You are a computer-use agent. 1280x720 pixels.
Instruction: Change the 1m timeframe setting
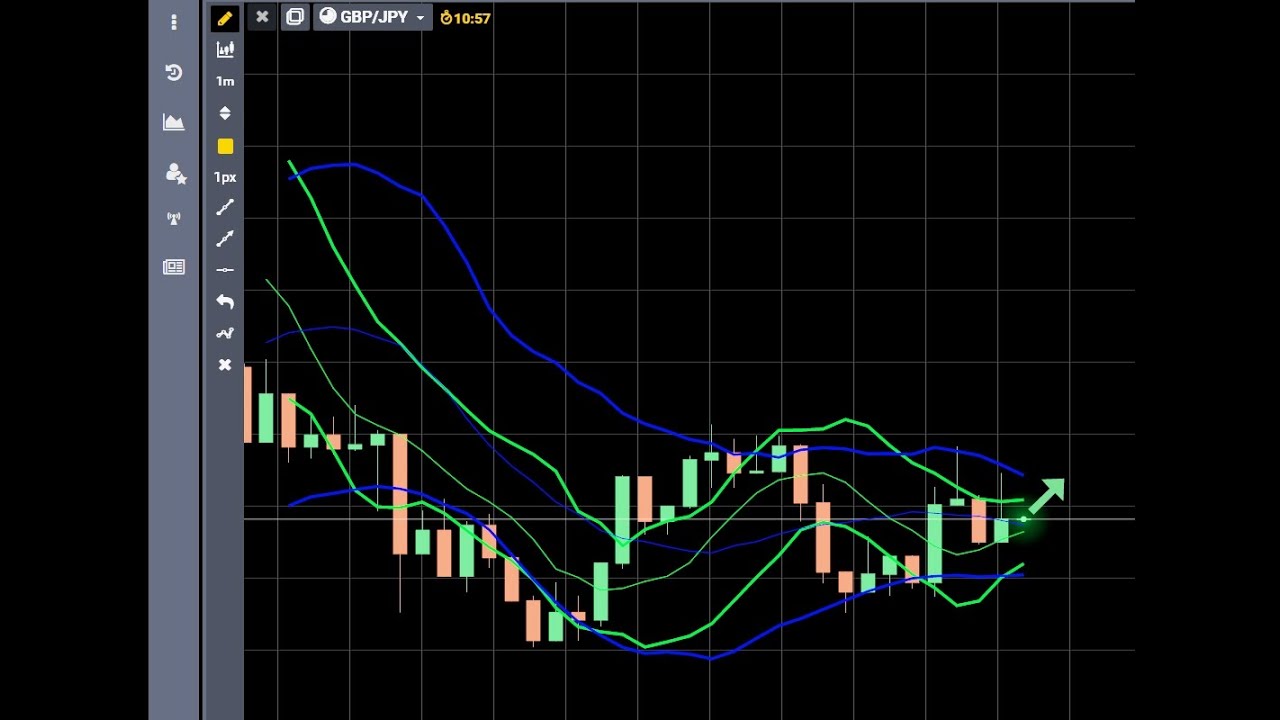225,81
